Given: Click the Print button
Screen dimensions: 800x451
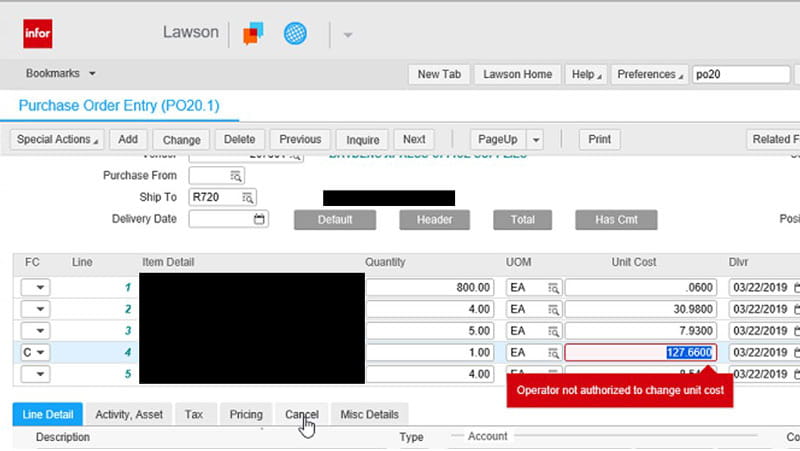Looking at the screenshot, I should tap(599, 139).
